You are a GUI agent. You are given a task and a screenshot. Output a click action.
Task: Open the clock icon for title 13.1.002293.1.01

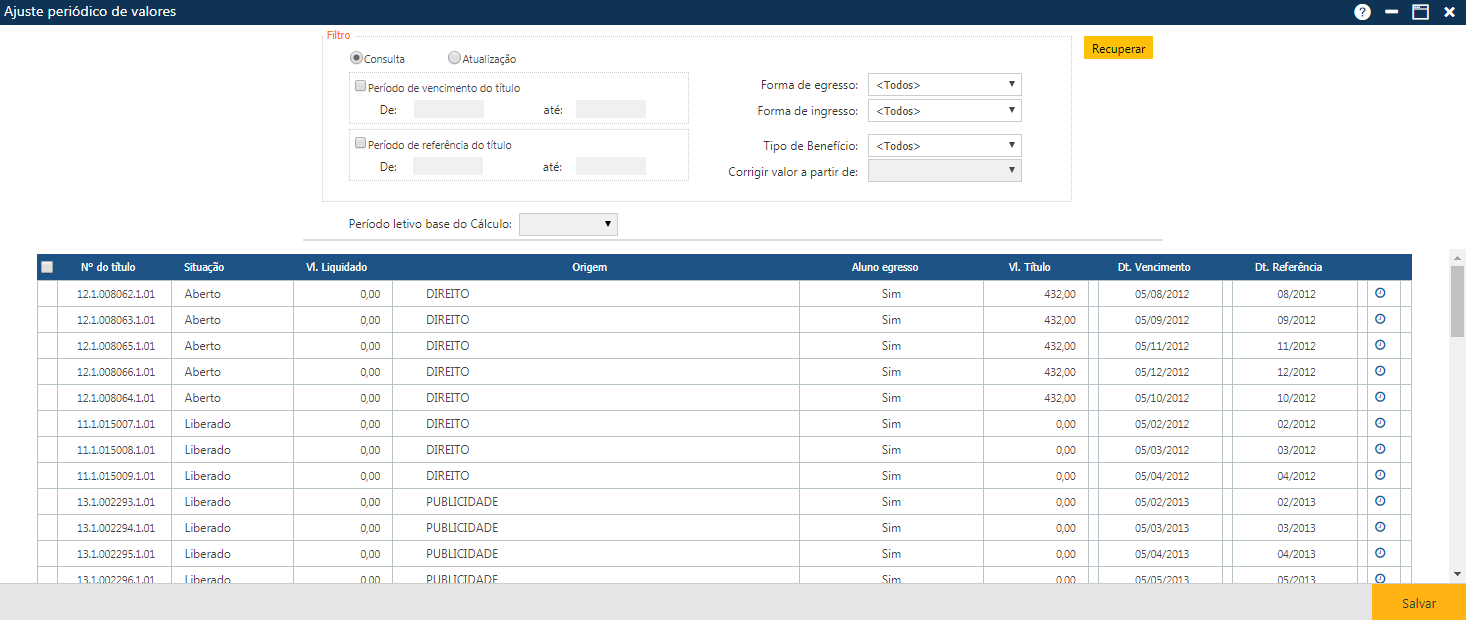point(1380,501)
